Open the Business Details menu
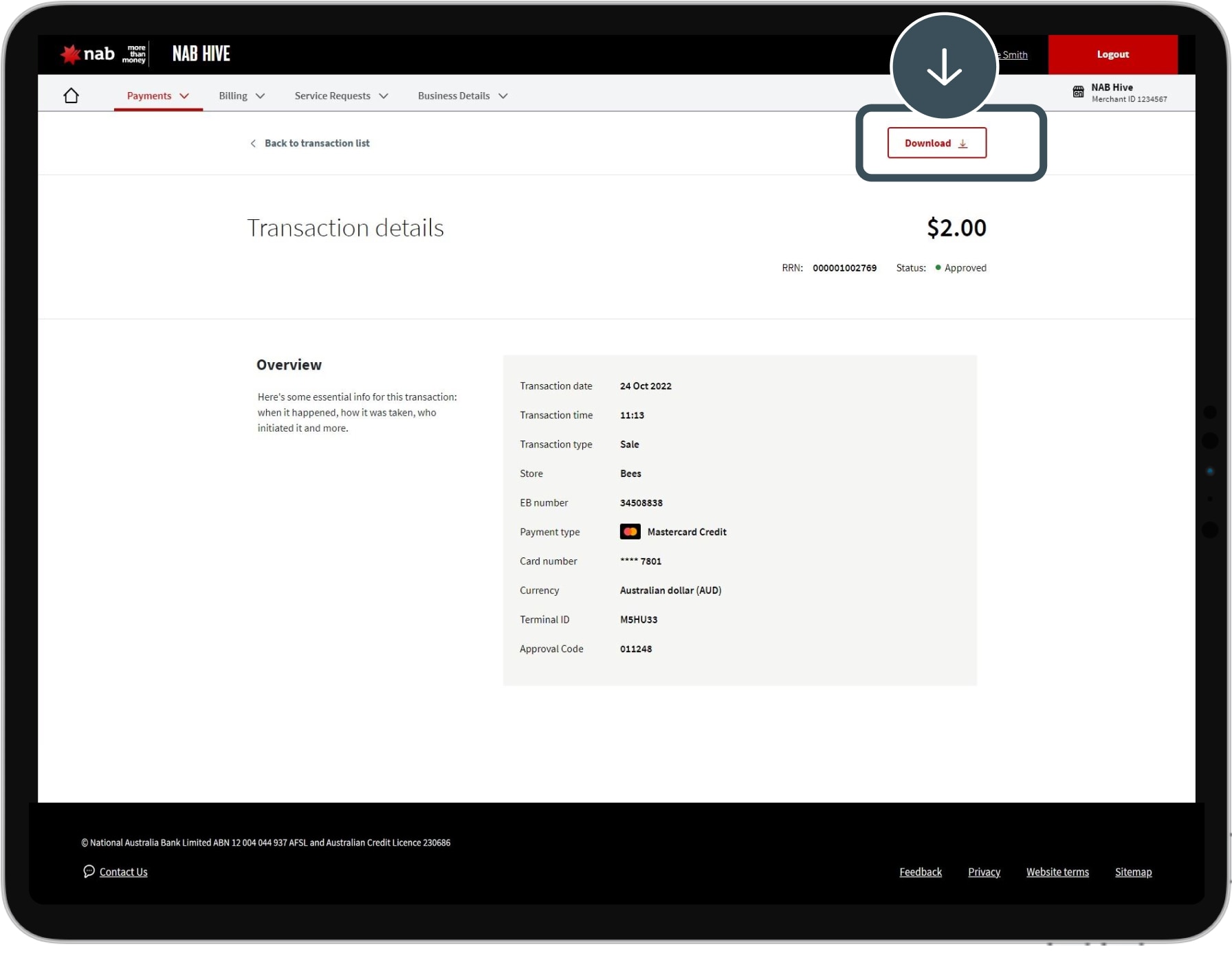The height and width of the screenshot is (973, 1232). (x=462, y=96)
